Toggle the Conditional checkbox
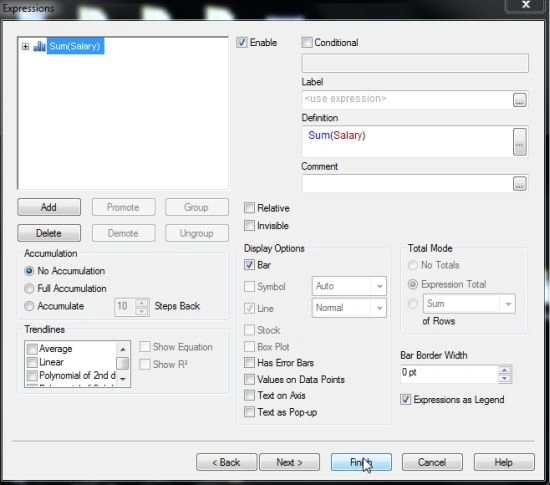 pos(307,43)
